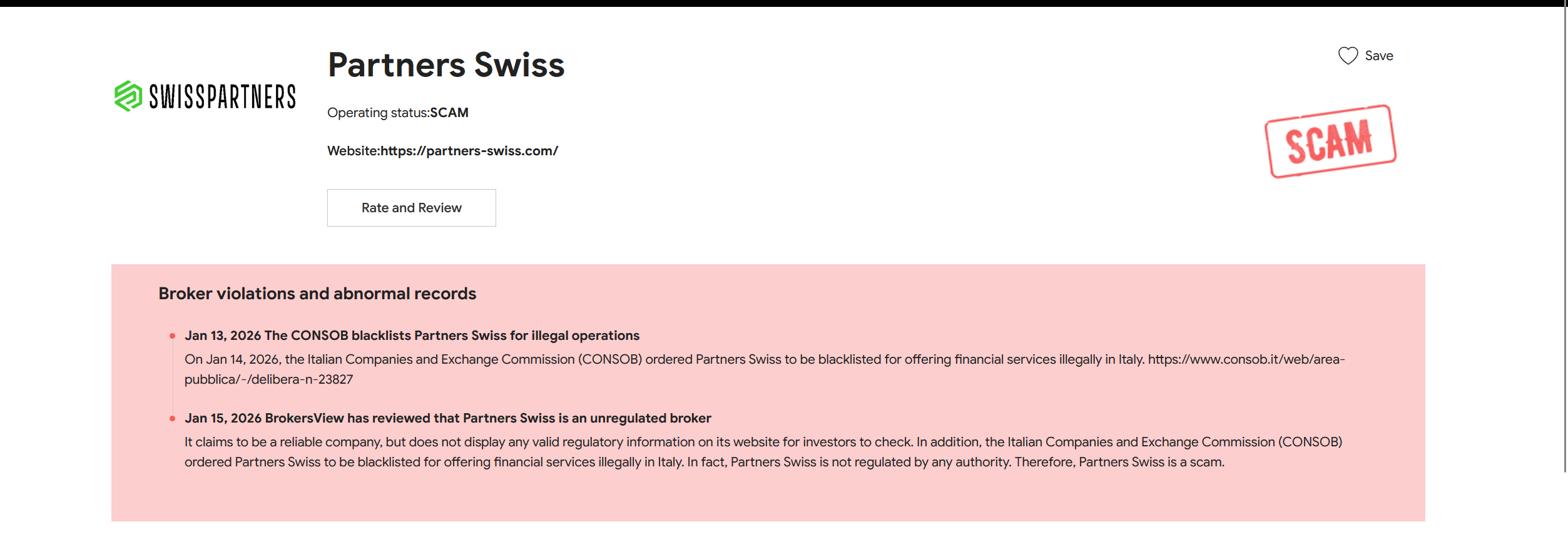Open the partners-swiss.com website link
1568x549 pixels.
coord(469,150)
